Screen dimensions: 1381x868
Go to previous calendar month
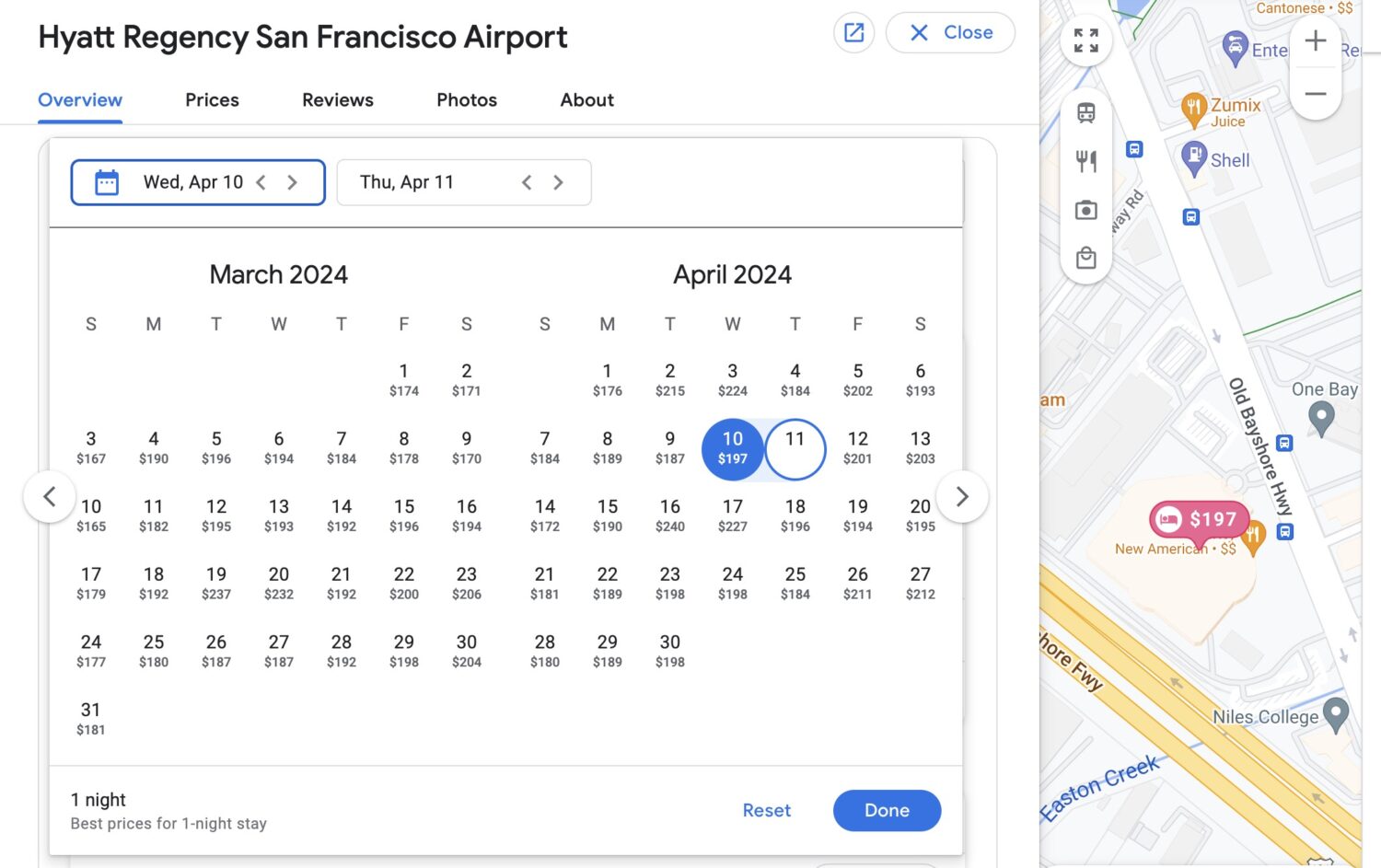pos(50,497)
